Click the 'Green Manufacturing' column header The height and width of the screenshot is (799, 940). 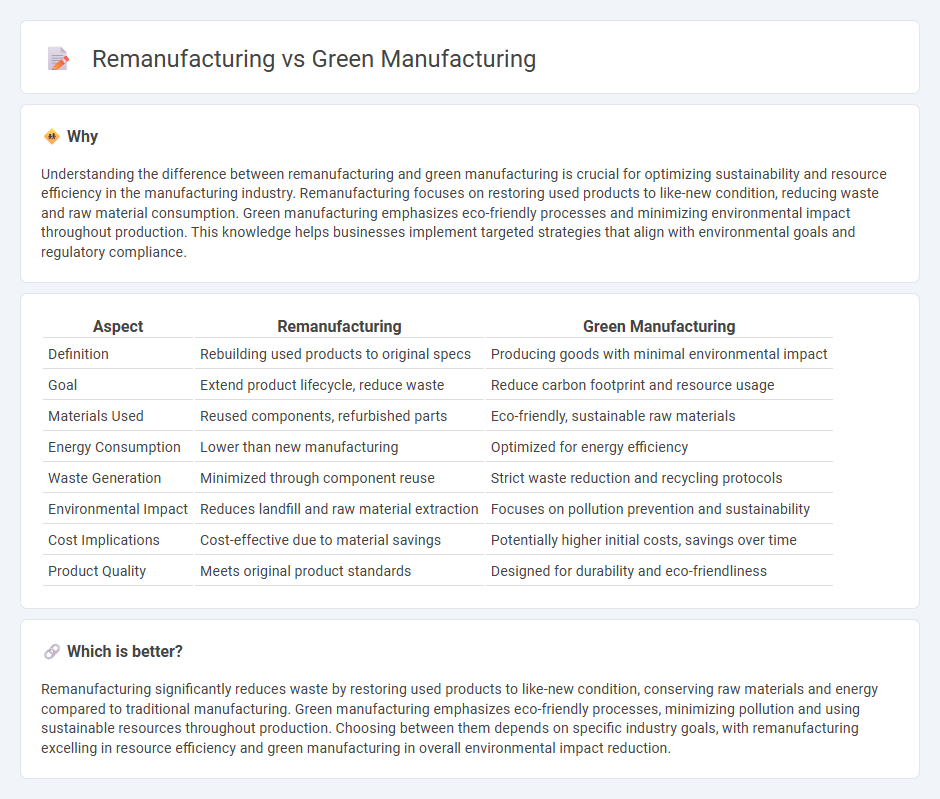pos(659,327)
